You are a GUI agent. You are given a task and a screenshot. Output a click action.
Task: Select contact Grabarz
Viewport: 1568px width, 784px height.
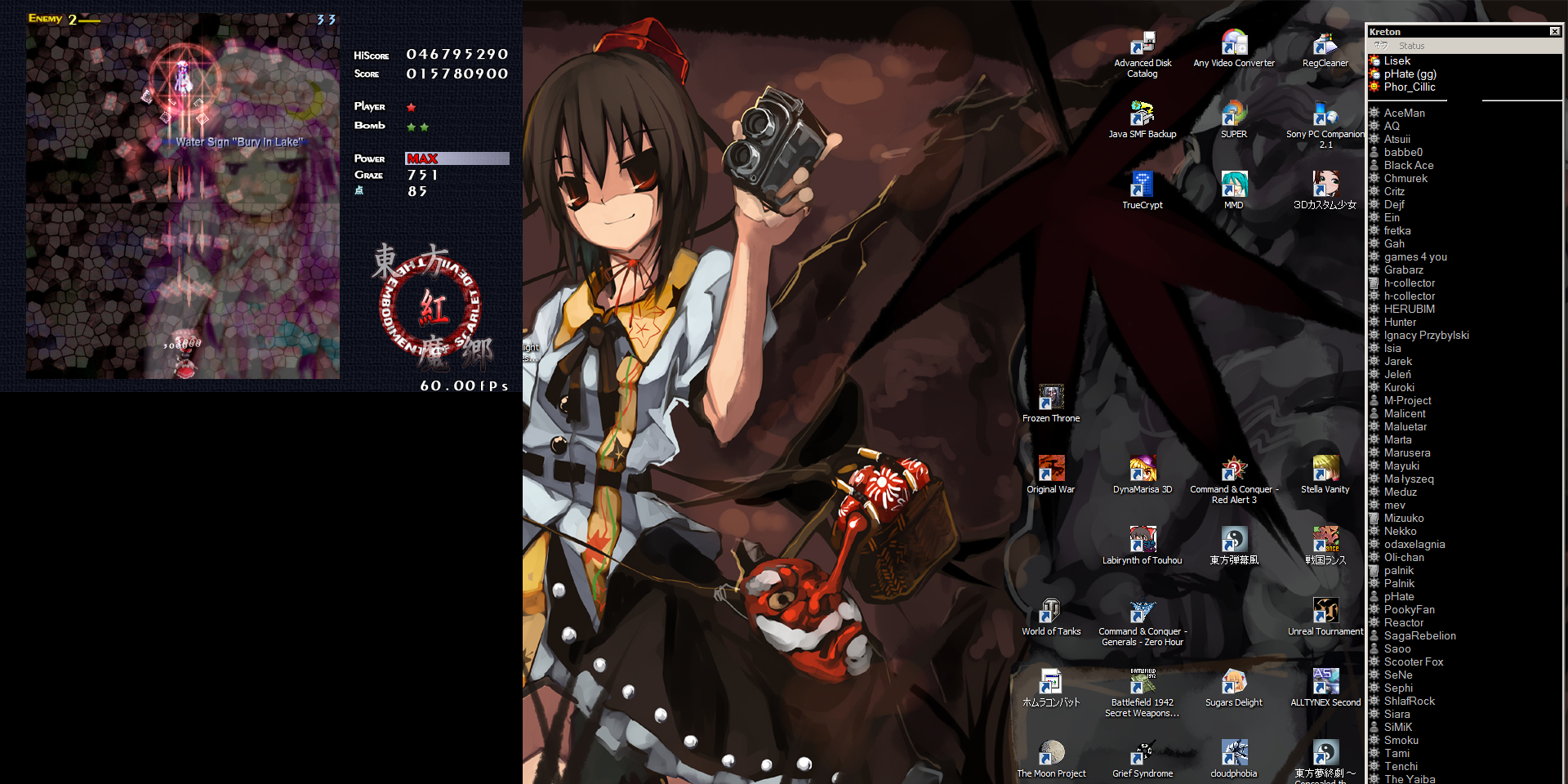(1403, 269)
